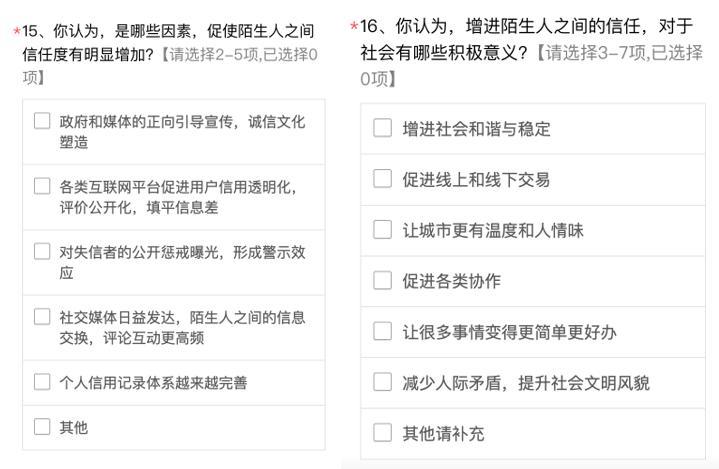
Task: Select 让城市更有温度和人情味 checkbox
Action: [x=382, y=230]
